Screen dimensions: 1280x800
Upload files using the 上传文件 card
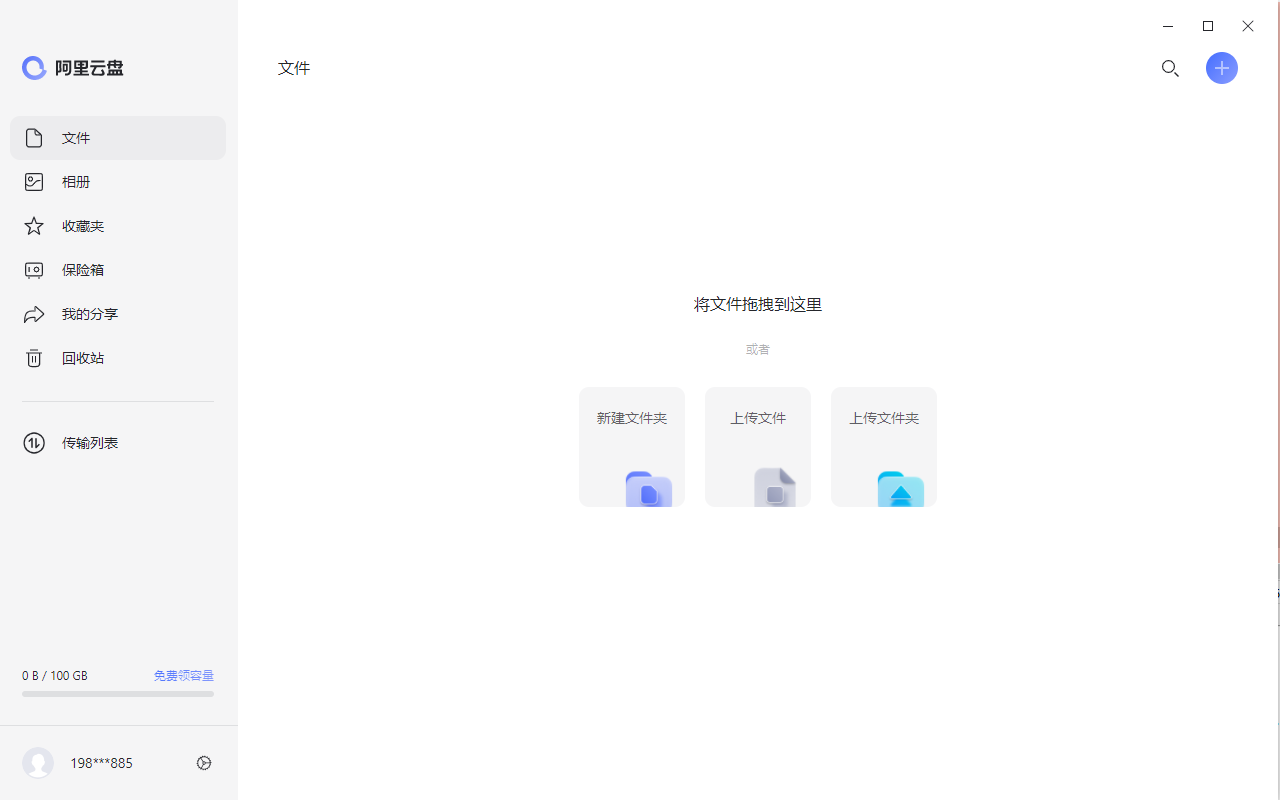[x=757, y=446]
